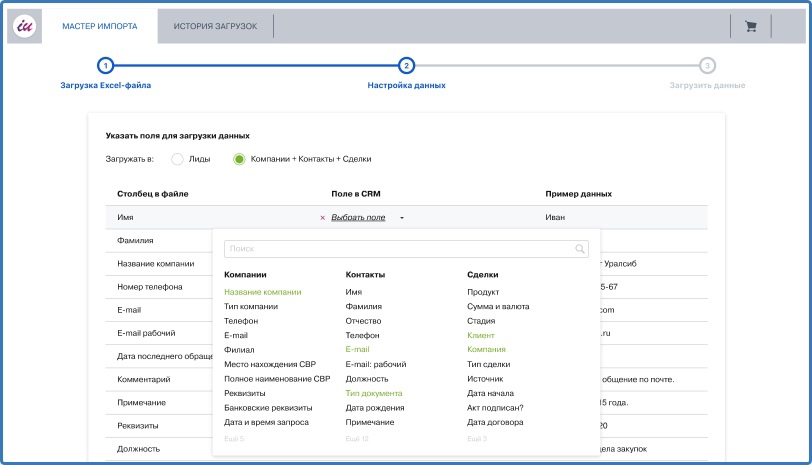The width and height of the screenshot is (812, 465).
Task: Click the Выбрать поле link
Action: click(358, 217)
